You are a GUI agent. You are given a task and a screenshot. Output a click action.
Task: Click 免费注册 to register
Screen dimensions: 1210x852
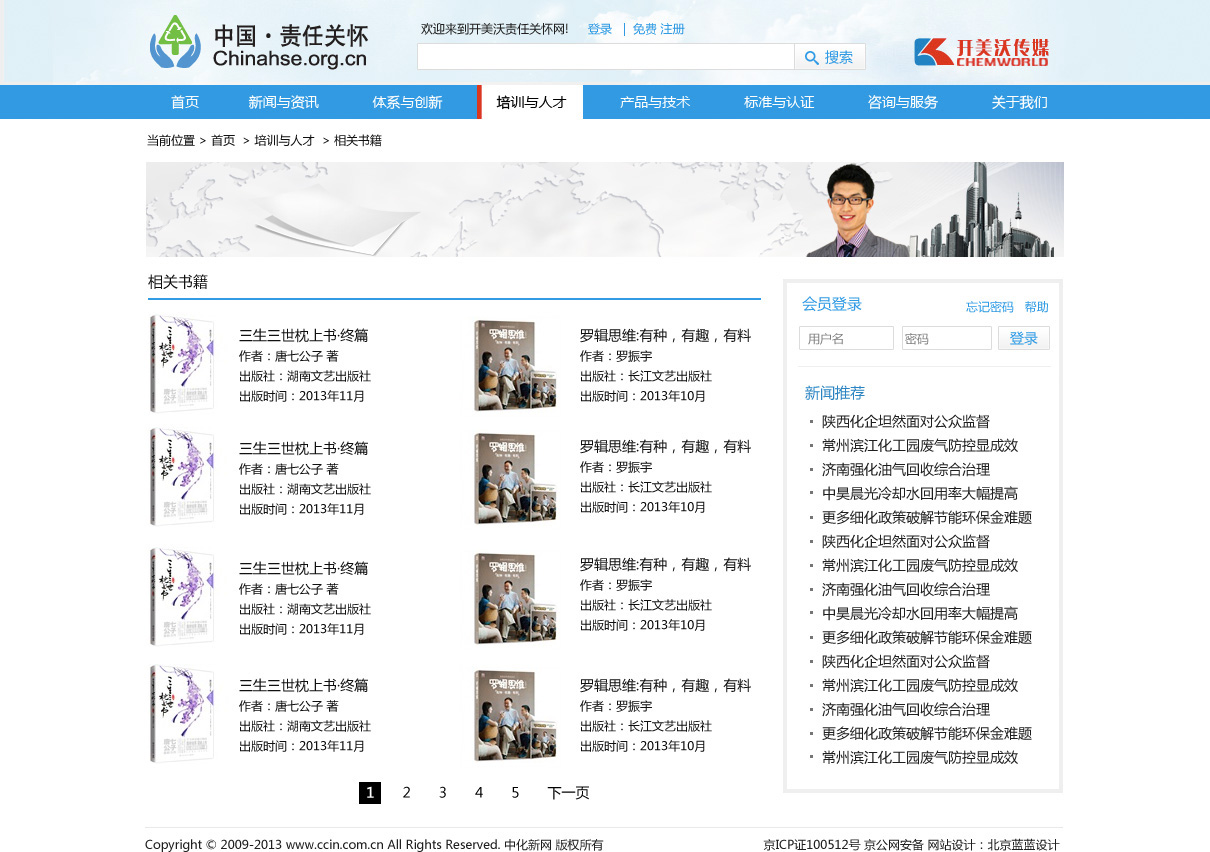click(x=658, y=29)
